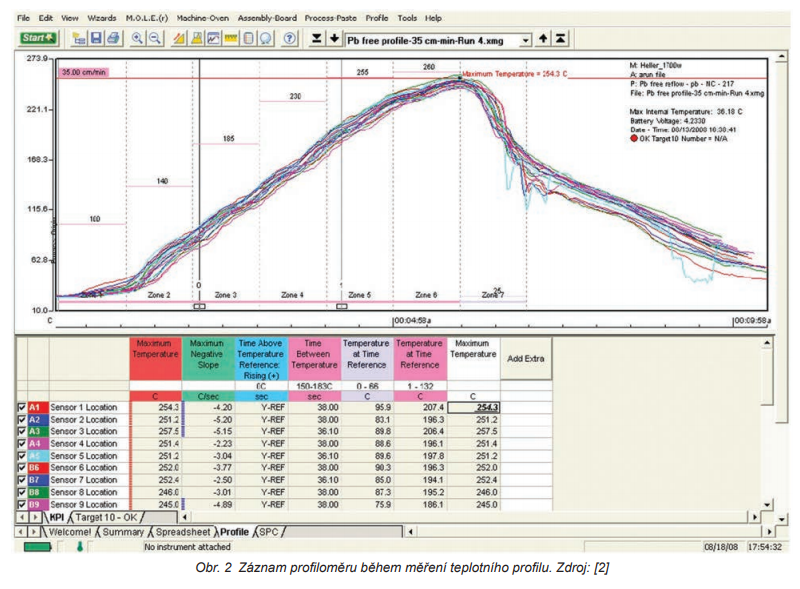Click the Zoom In magnifier icon

coord(138,38)
